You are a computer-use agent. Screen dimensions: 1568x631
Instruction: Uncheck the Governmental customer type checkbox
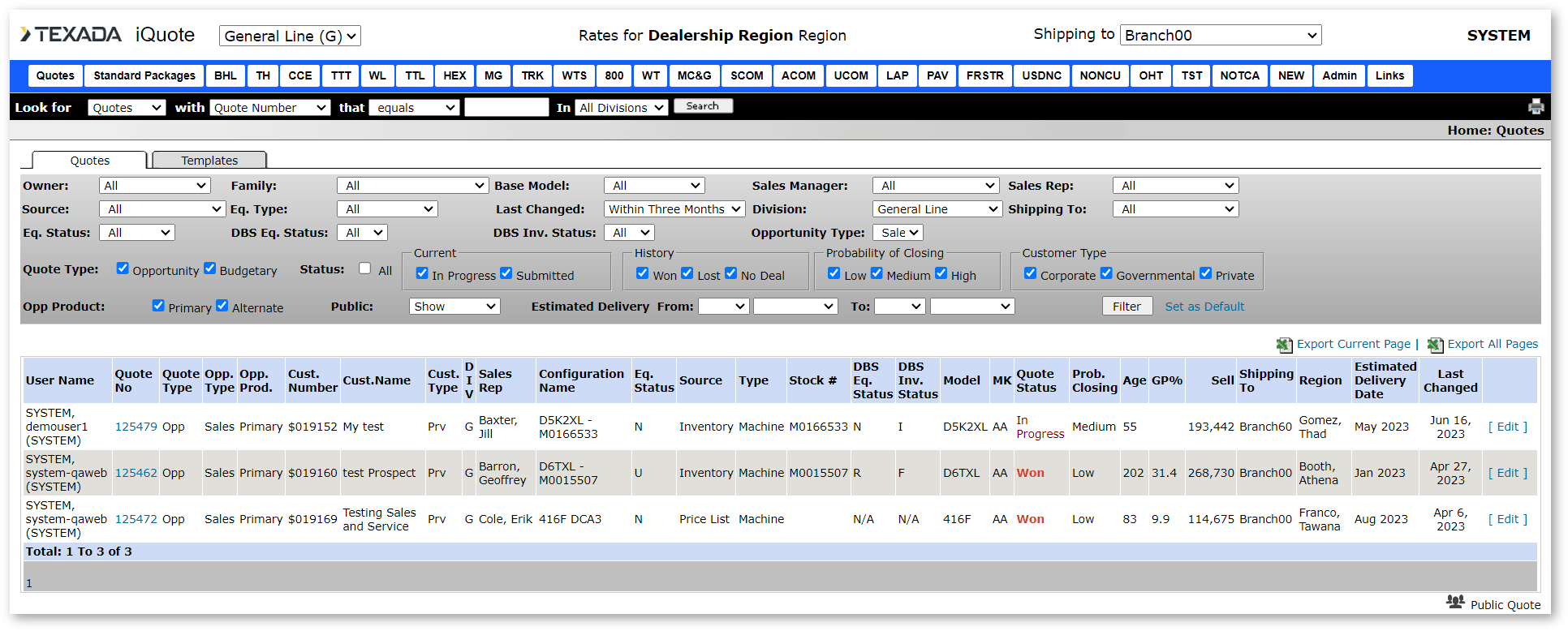(x=1106, y=273)
